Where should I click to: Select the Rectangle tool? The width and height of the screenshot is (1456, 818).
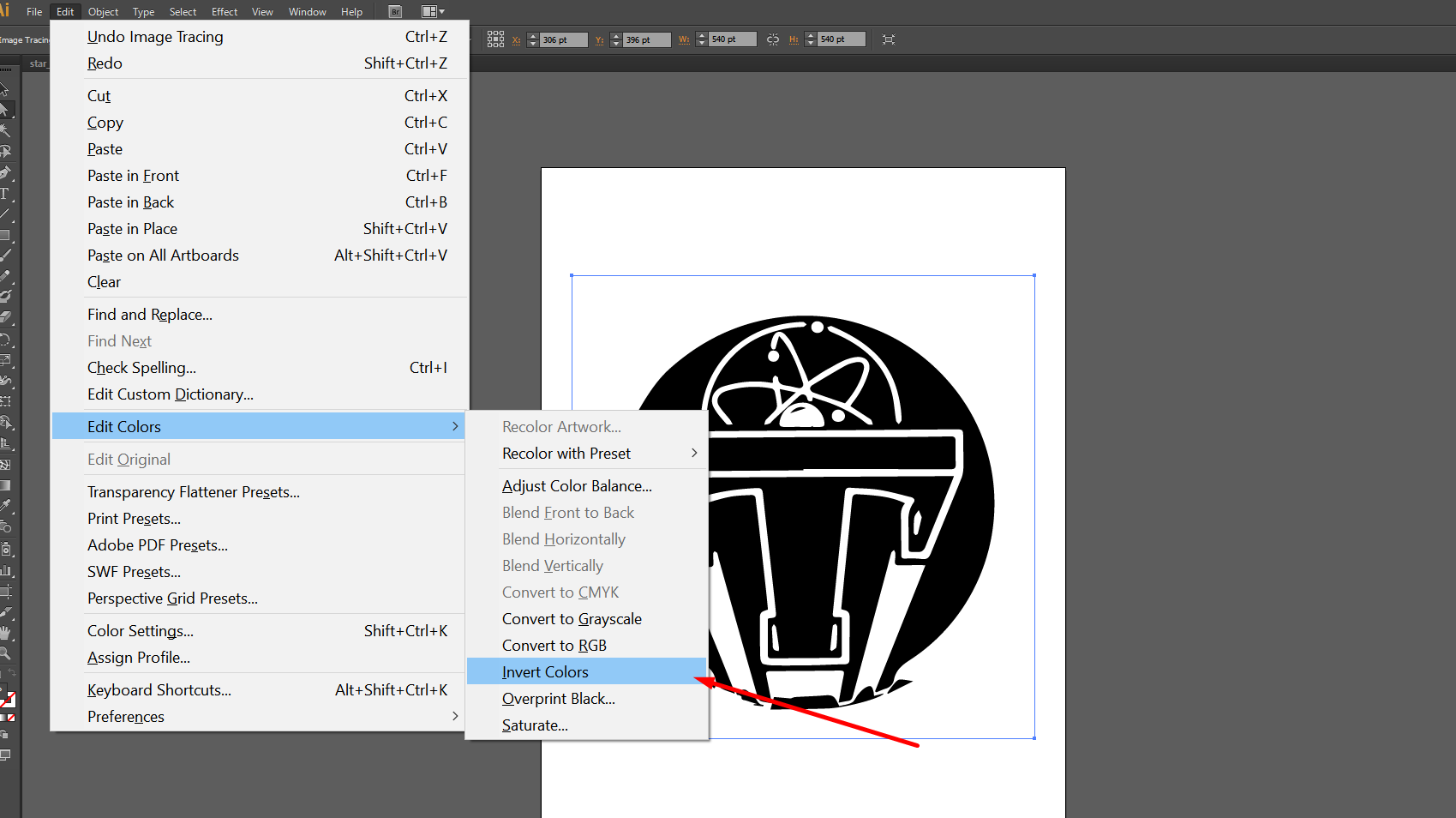coord(5,235)
